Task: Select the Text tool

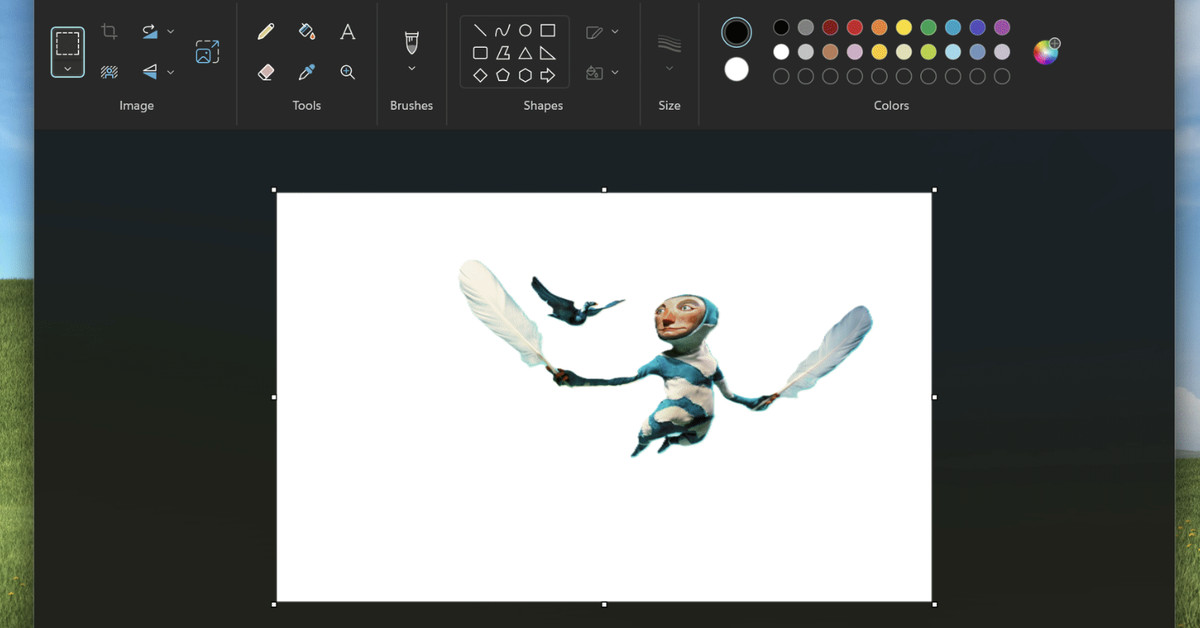Action: 347,31
